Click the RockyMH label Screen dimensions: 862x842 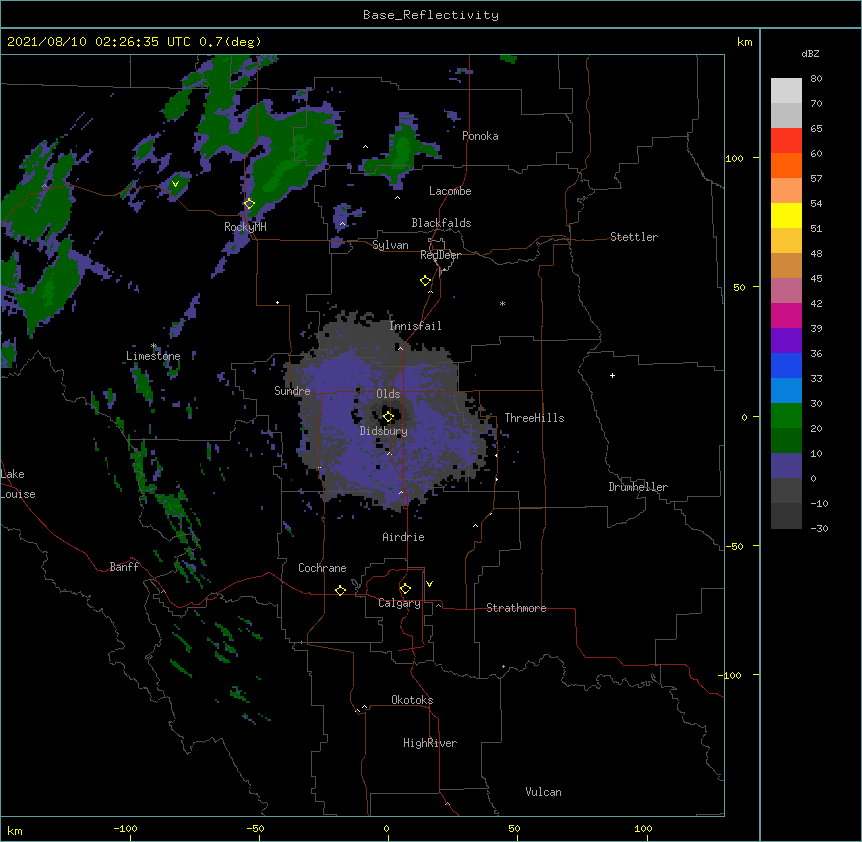245,227
